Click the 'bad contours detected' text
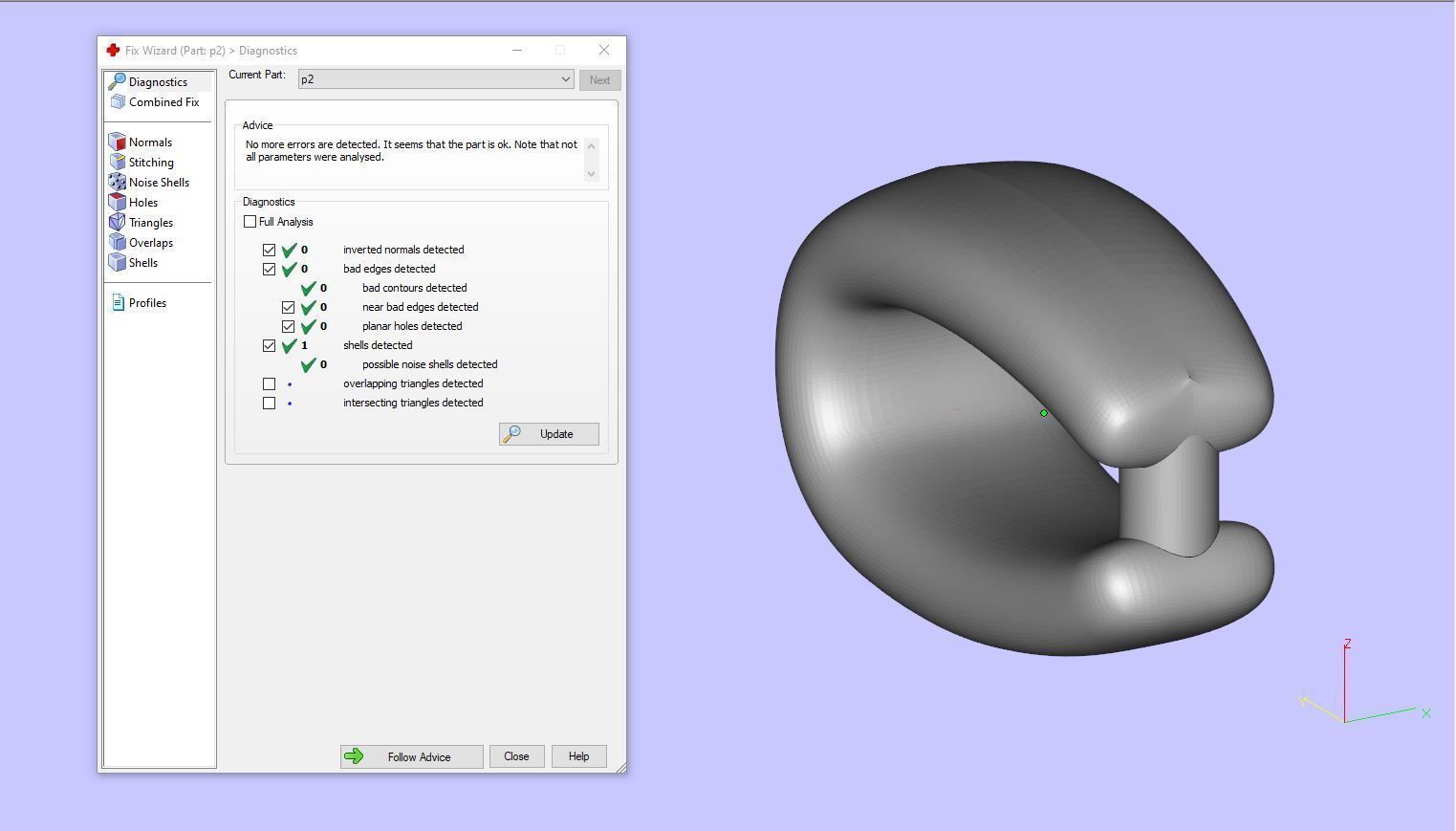Image resolution: width=1456 pixels, height=831 pixels. coord(415,288)
